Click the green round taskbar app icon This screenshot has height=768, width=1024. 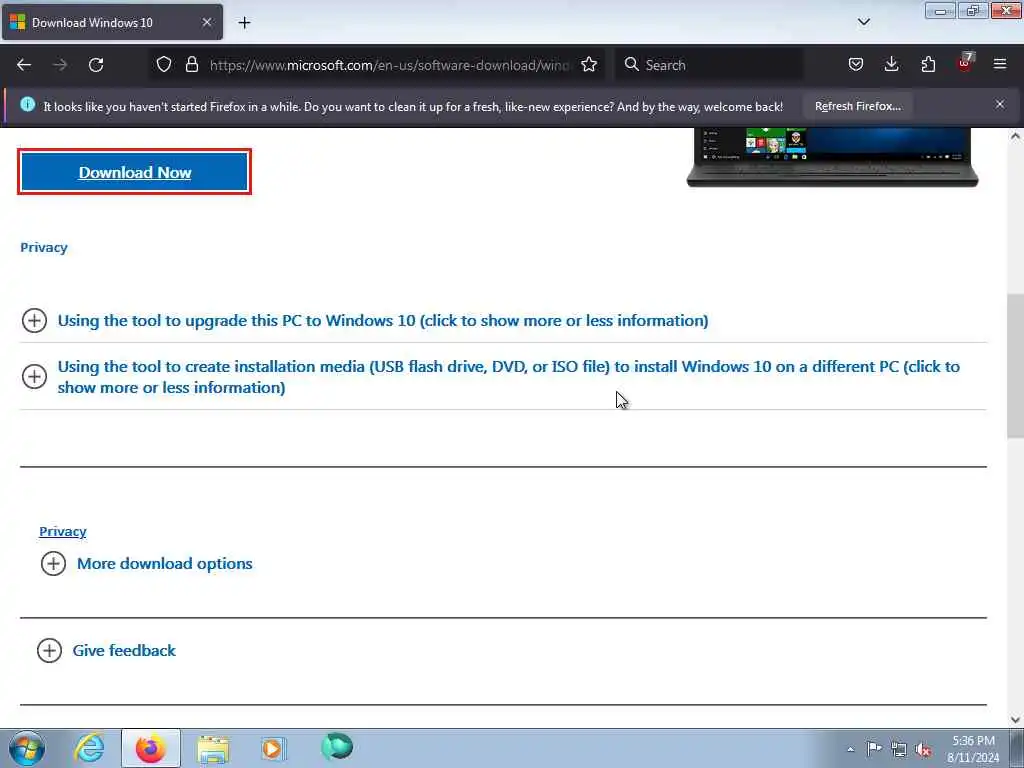[x=337, y=746]
